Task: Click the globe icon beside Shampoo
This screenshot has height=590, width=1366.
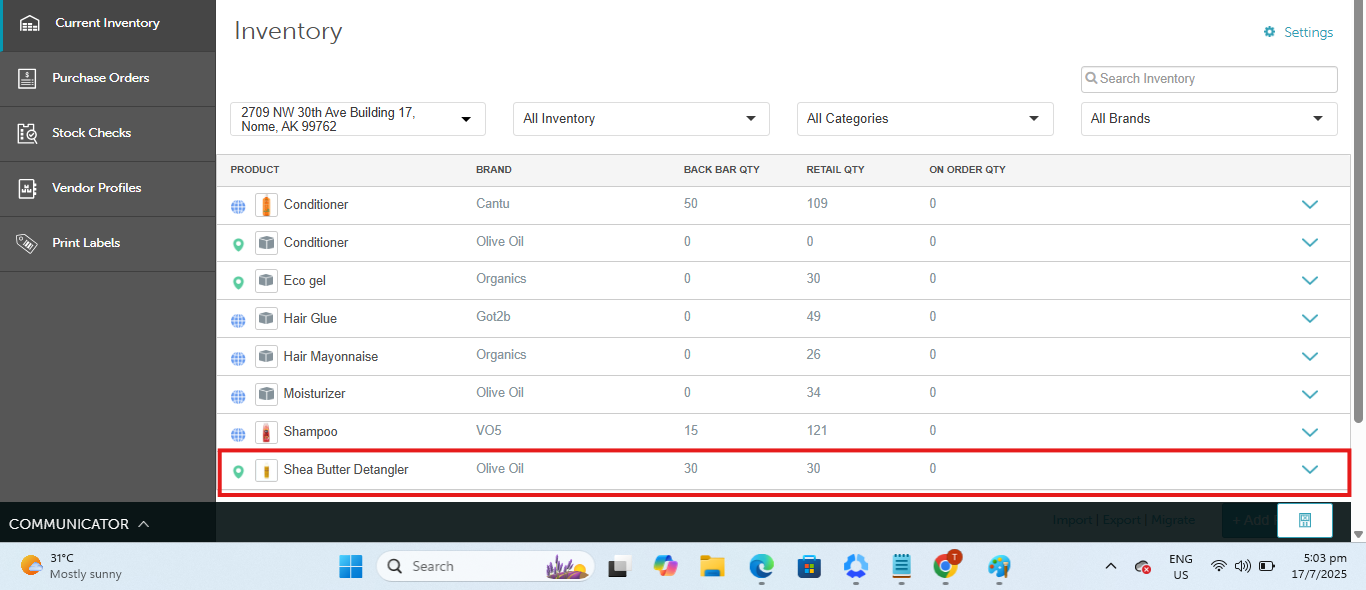Action: 238,434
